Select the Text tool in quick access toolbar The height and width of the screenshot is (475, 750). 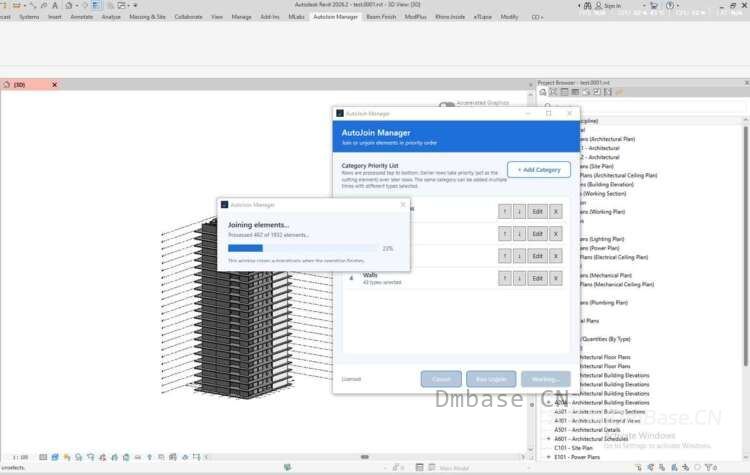click(x=55, y=5)
